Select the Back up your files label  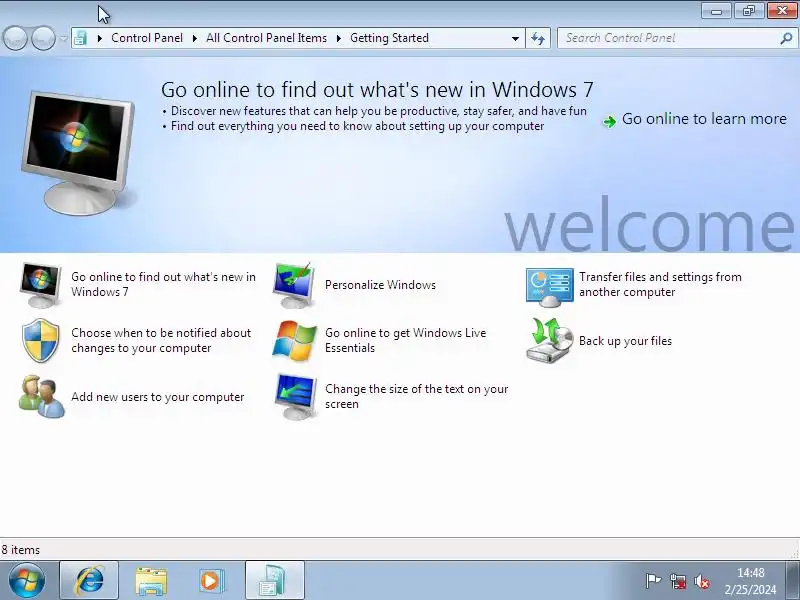(x=625, y=341)
